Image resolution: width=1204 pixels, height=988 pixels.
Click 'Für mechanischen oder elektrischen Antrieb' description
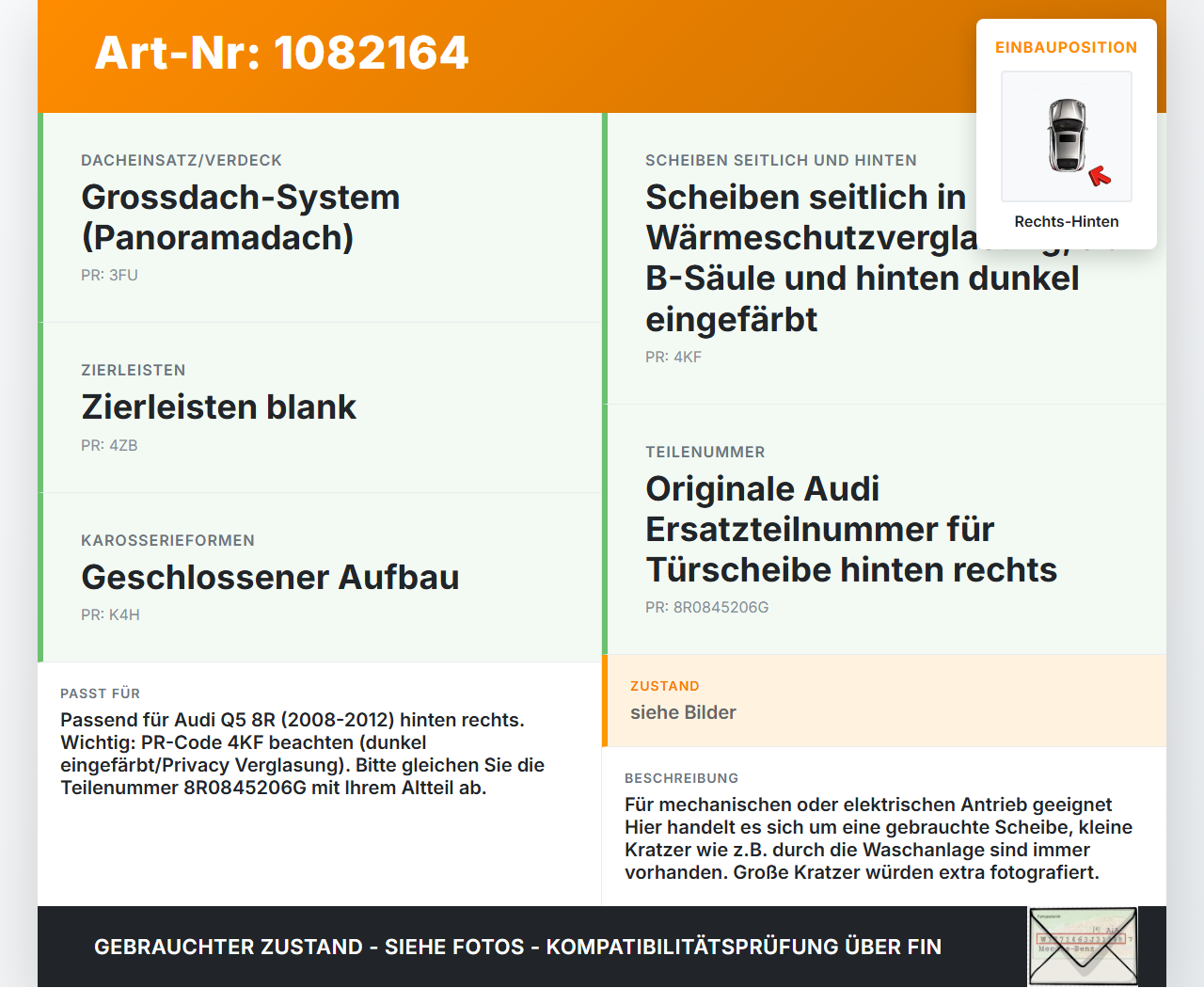point(879,838)
